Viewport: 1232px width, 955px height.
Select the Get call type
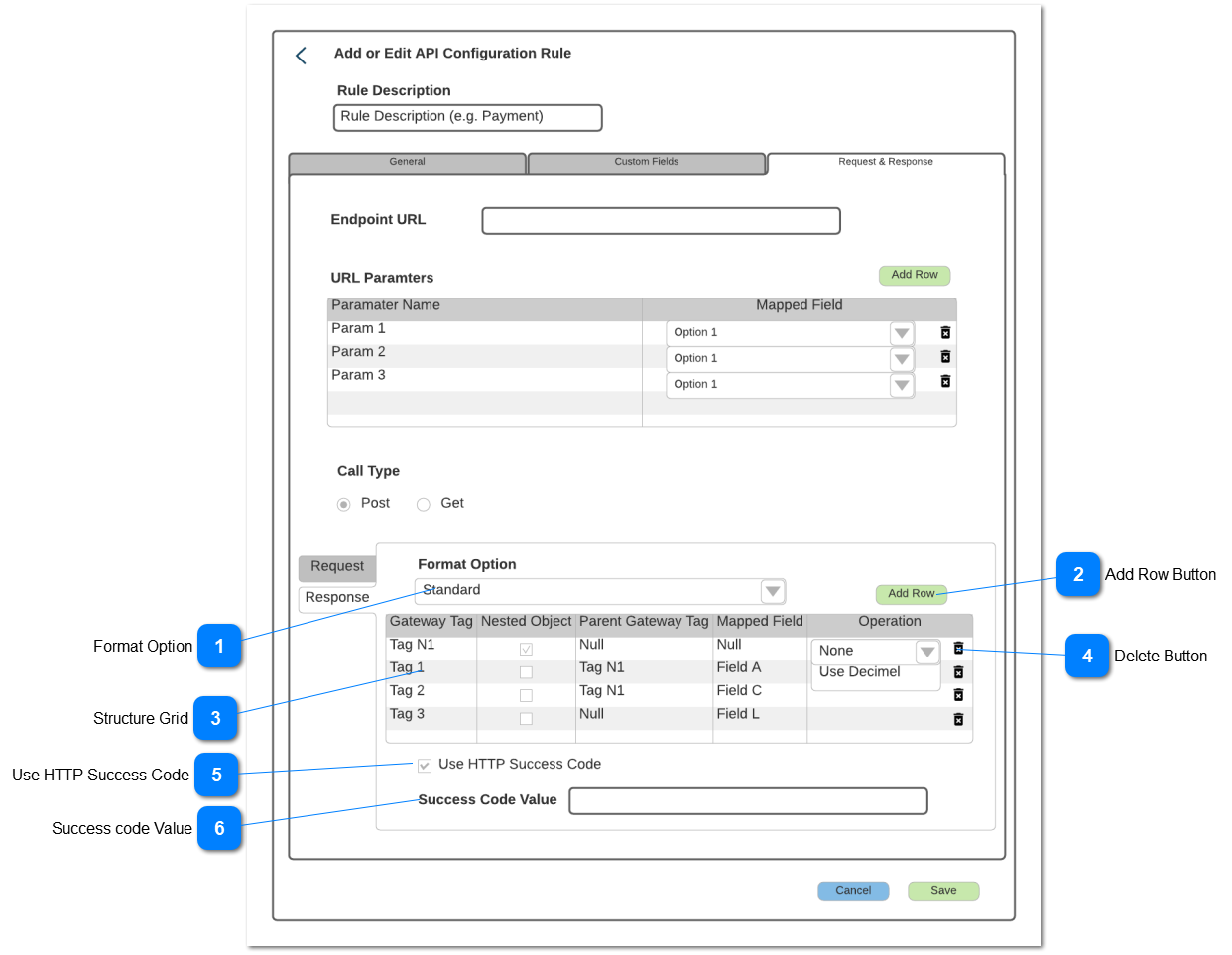click(x=422, y=504)
